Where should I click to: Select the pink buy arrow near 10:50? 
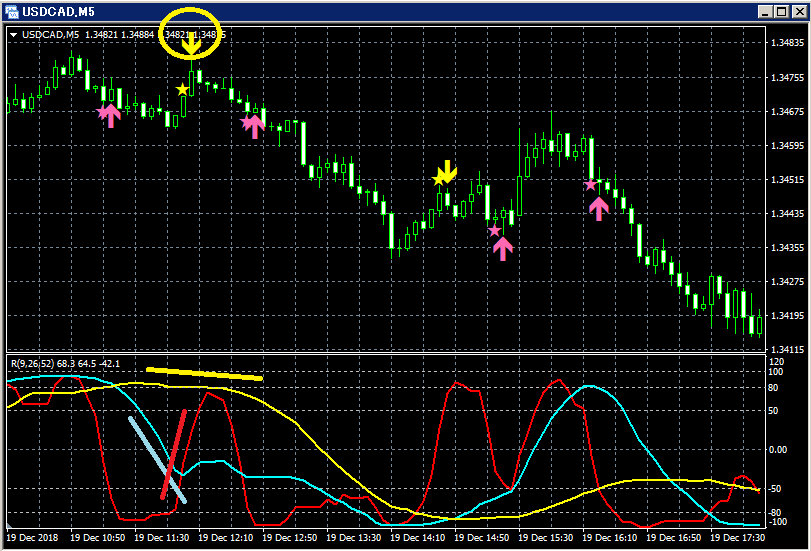pyautogui.click(x=111, y=115)
